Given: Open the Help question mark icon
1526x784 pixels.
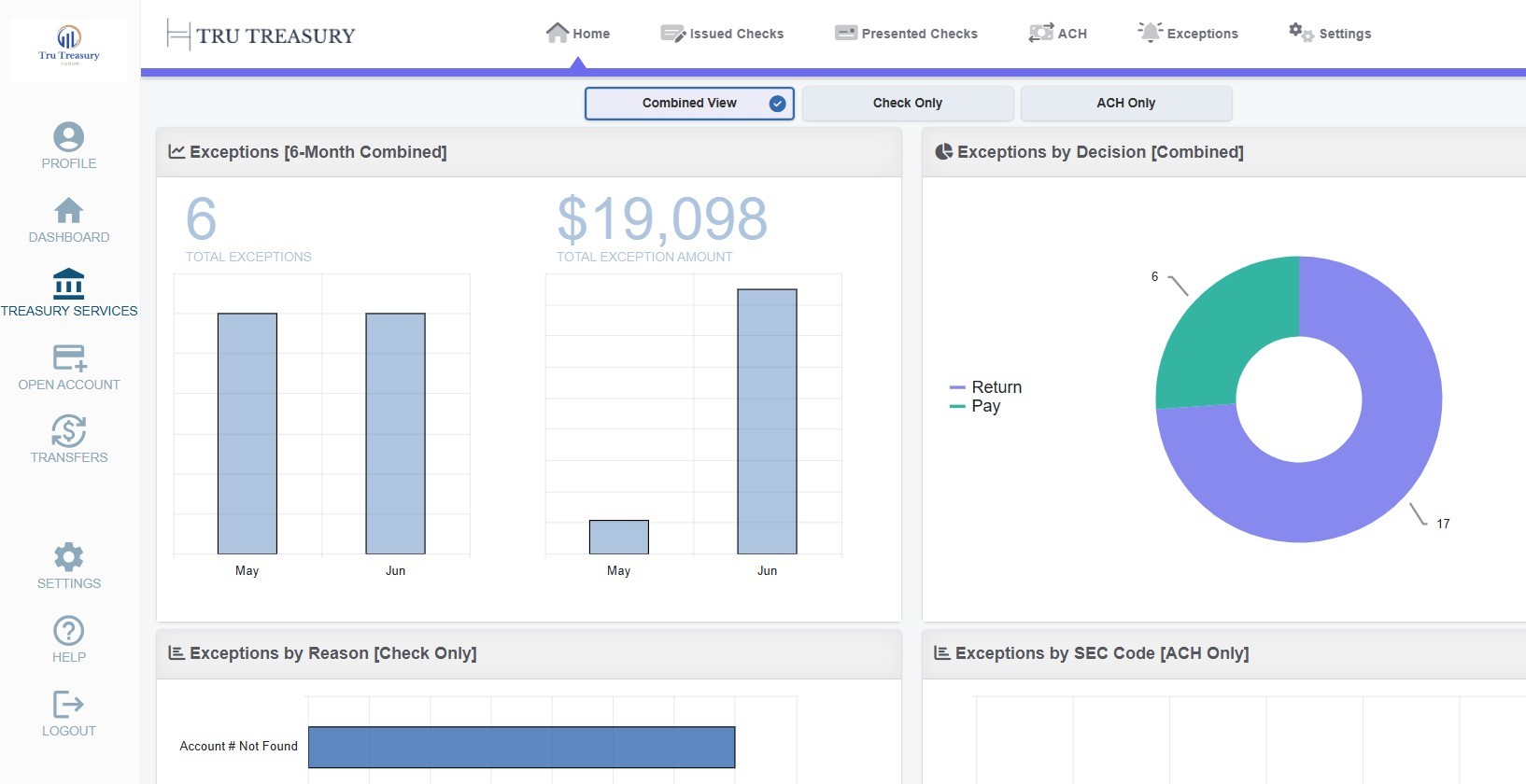Looking at the screenshot, I should tap(69, 631).
